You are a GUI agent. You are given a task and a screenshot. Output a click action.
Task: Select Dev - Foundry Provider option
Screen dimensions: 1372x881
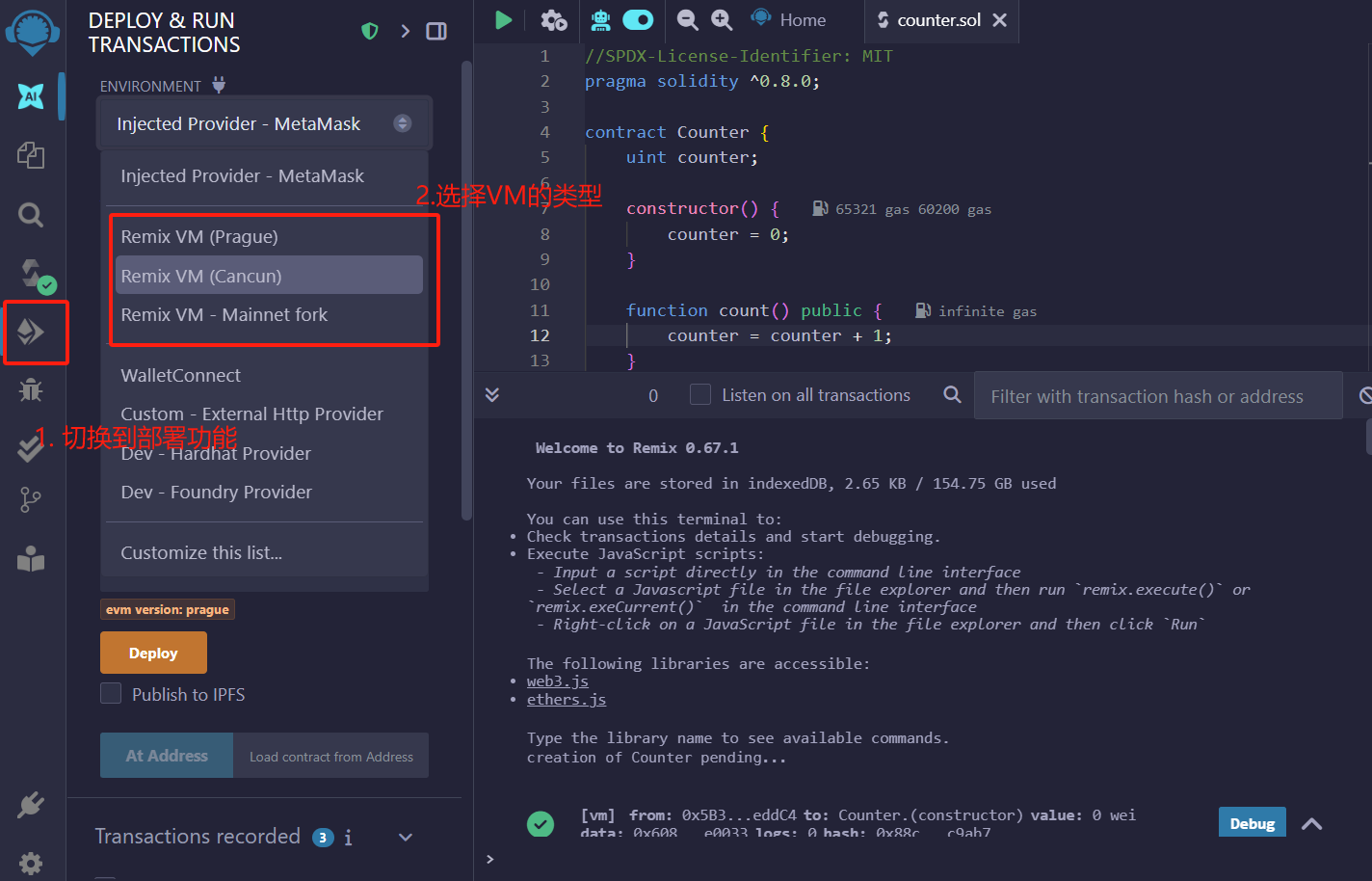[264, 492]
